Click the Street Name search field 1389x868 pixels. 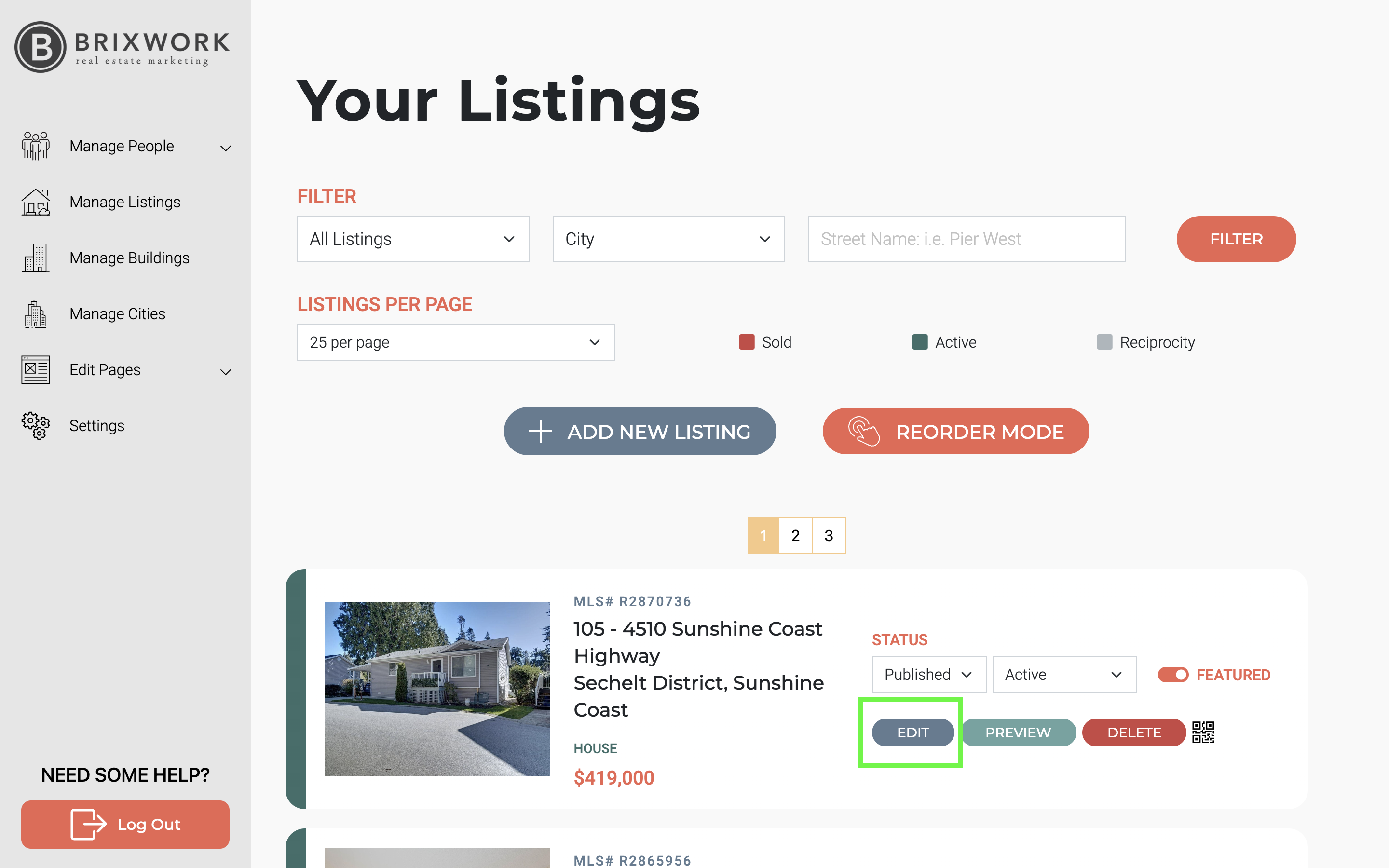coord(967,239)
